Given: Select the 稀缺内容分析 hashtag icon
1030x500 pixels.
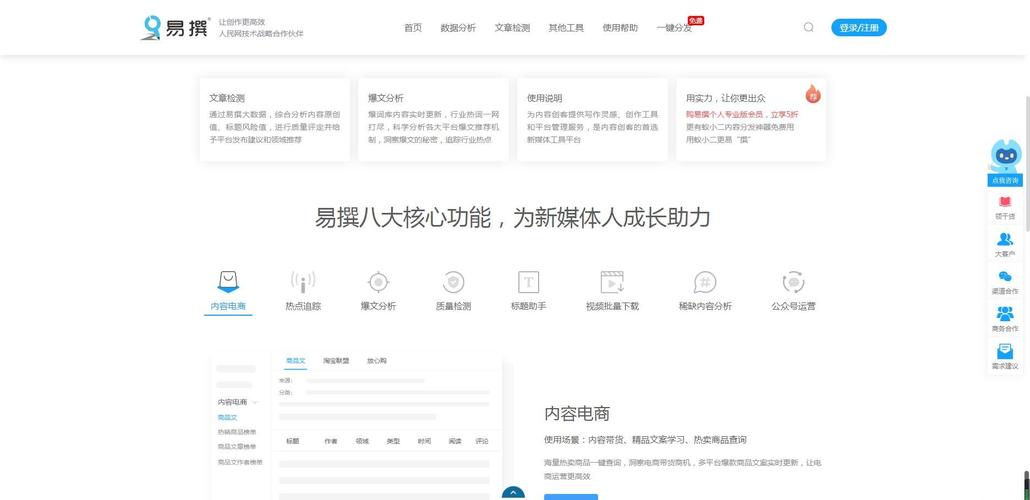Looking at the screenshot, I should [x=705, y=282].
